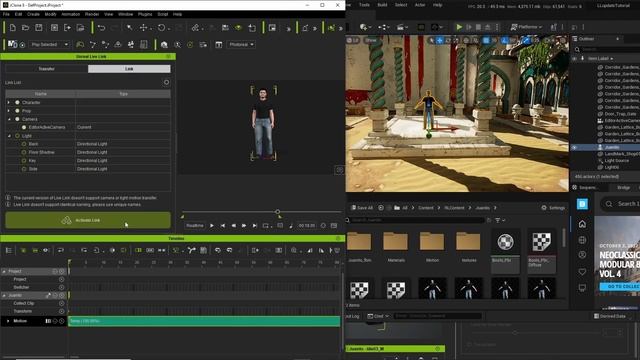
Task: Expand the Character row in Link List
Action: coord(9,102)
